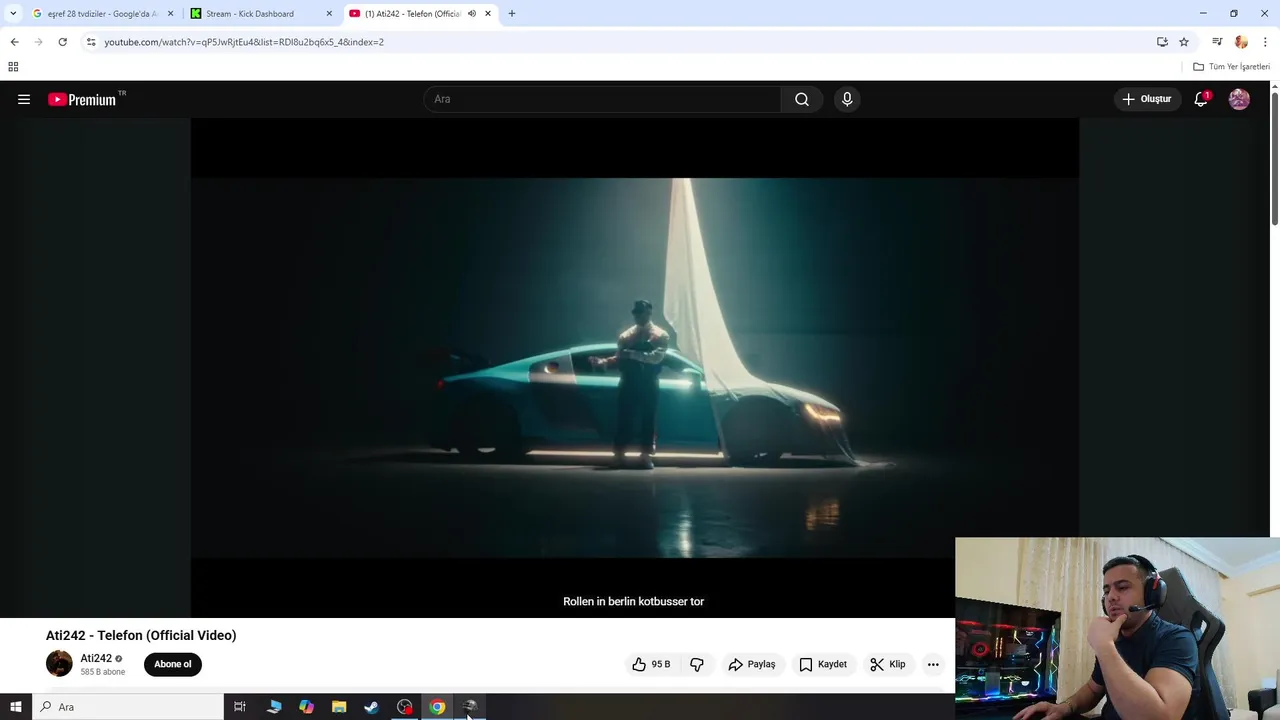The width and height of the screenshot is (1280, 720).
Task: Click the page vertical scrollbar thumb
Action: point(1275,160)
